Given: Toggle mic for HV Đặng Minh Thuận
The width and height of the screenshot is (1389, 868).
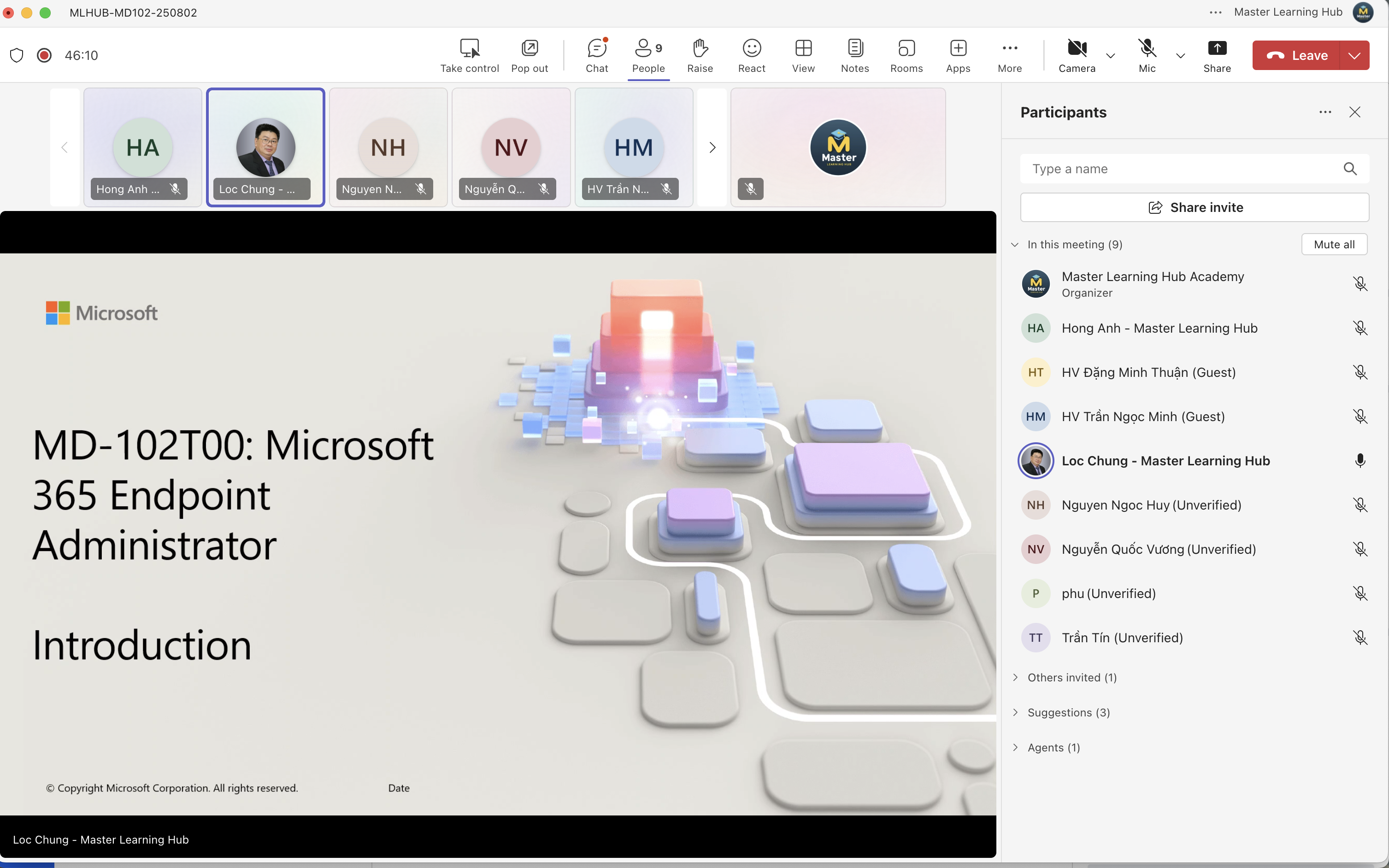Looking at the screenshot, I should click(x=1360, y=372).
